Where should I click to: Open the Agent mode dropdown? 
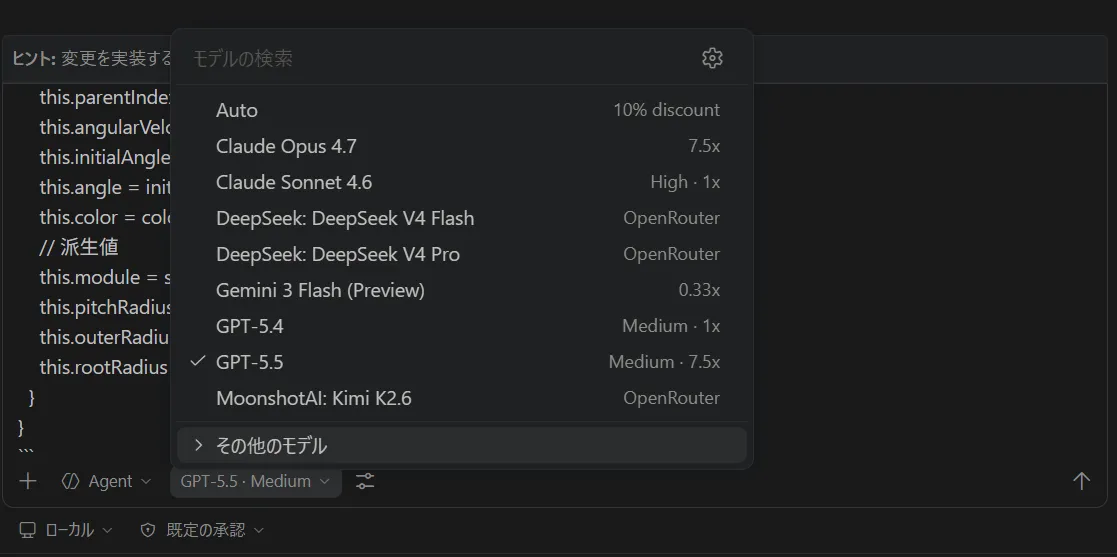pos(107,481)
